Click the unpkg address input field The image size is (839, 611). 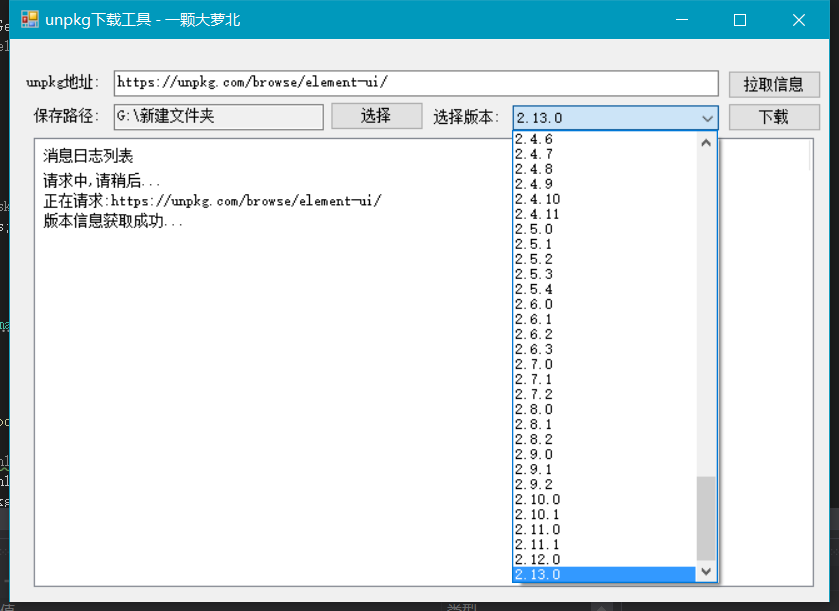pos(415,84)
